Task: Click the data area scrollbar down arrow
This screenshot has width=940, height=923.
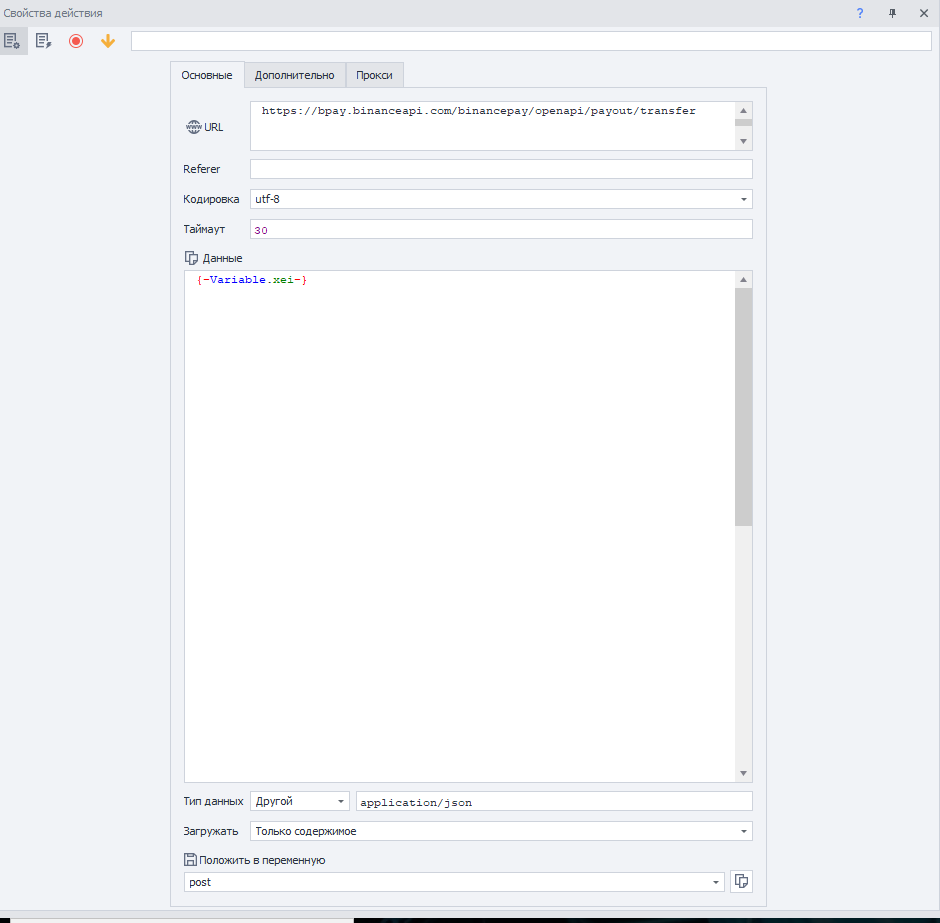Action: point(743,773)
